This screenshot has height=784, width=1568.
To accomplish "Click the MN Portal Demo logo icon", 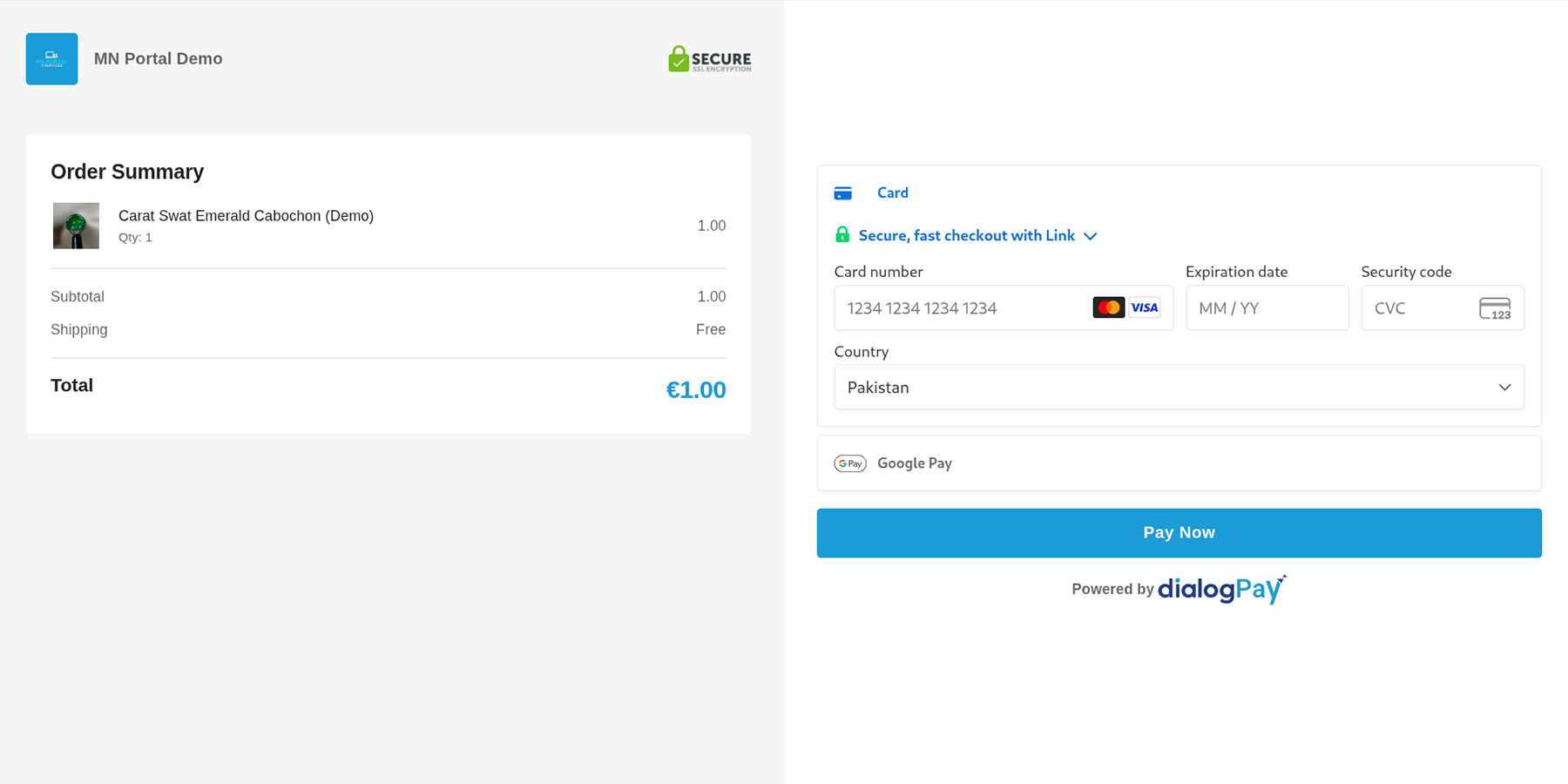I will pos(51,58).
